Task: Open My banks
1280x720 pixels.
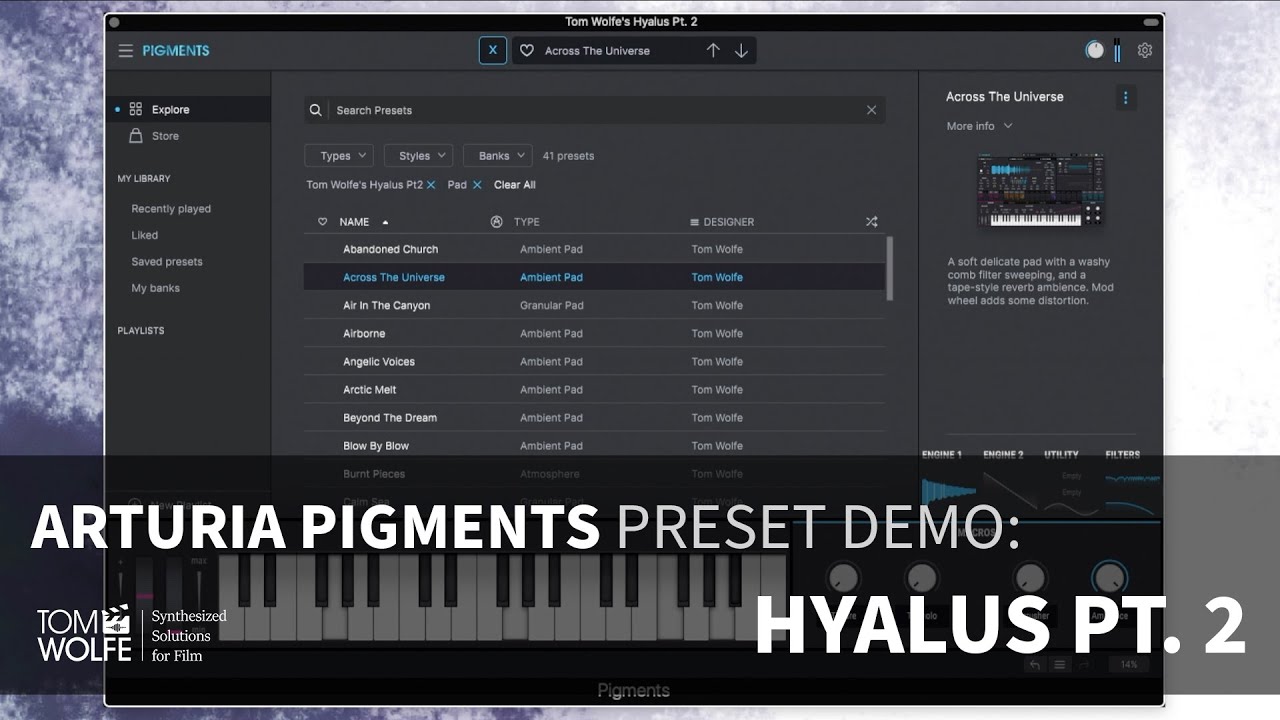Action: coord(156,288)
